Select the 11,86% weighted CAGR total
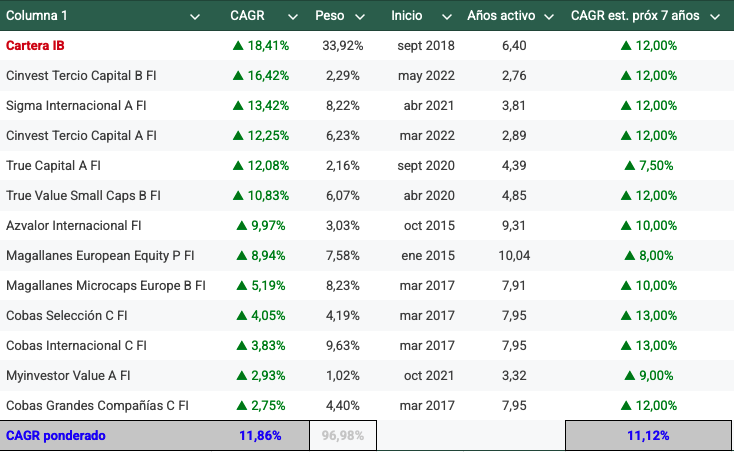Viewport: 734px width, 452px height. (260, 435)
